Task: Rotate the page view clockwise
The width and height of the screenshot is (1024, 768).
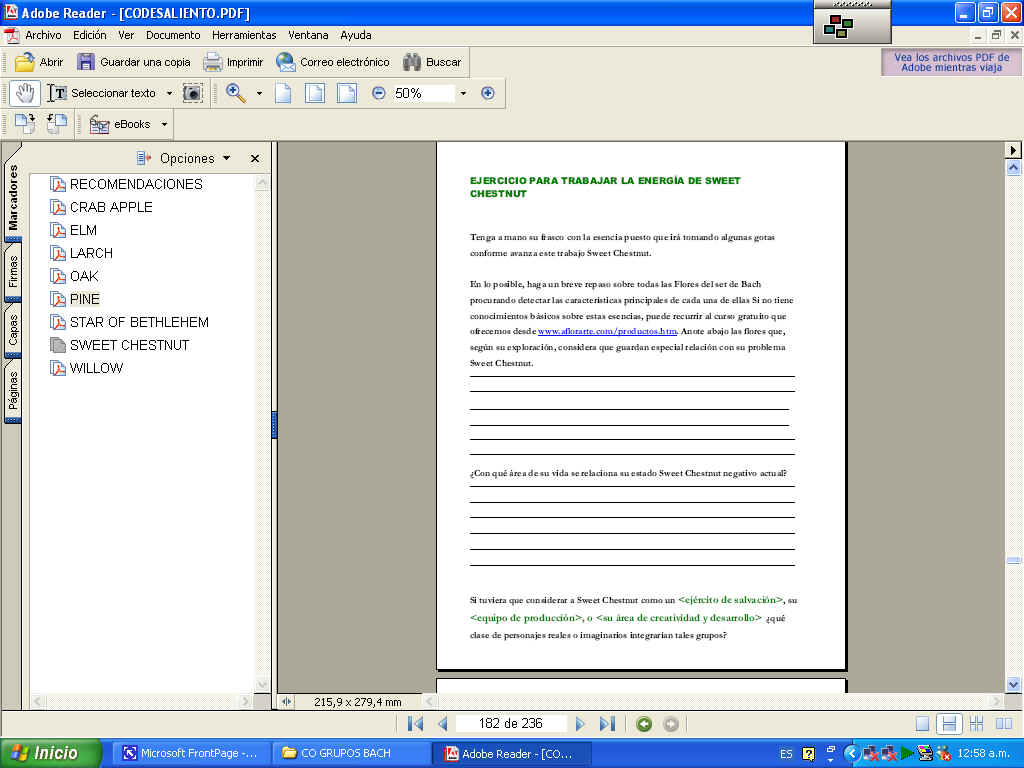Action: [x=25, y=124]
